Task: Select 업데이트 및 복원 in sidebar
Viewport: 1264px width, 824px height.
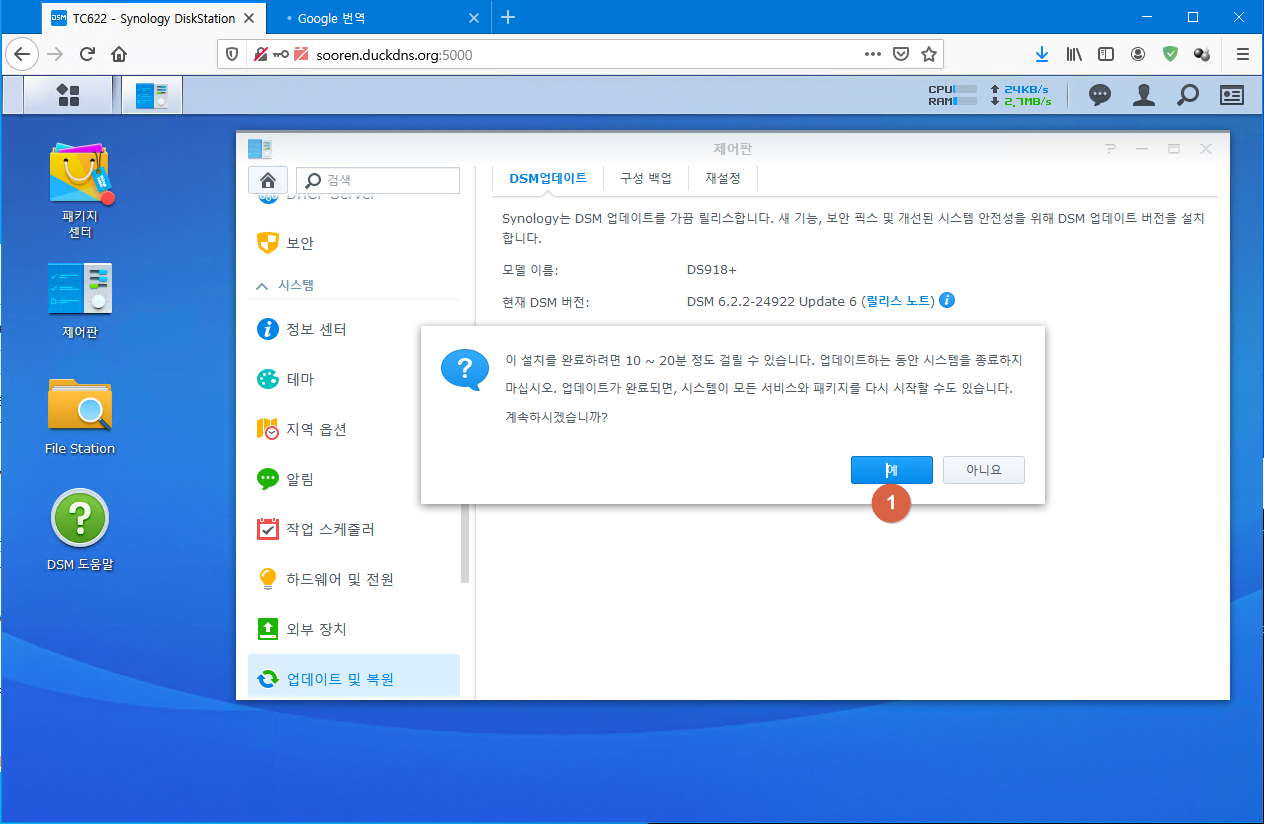Action: 354,678
